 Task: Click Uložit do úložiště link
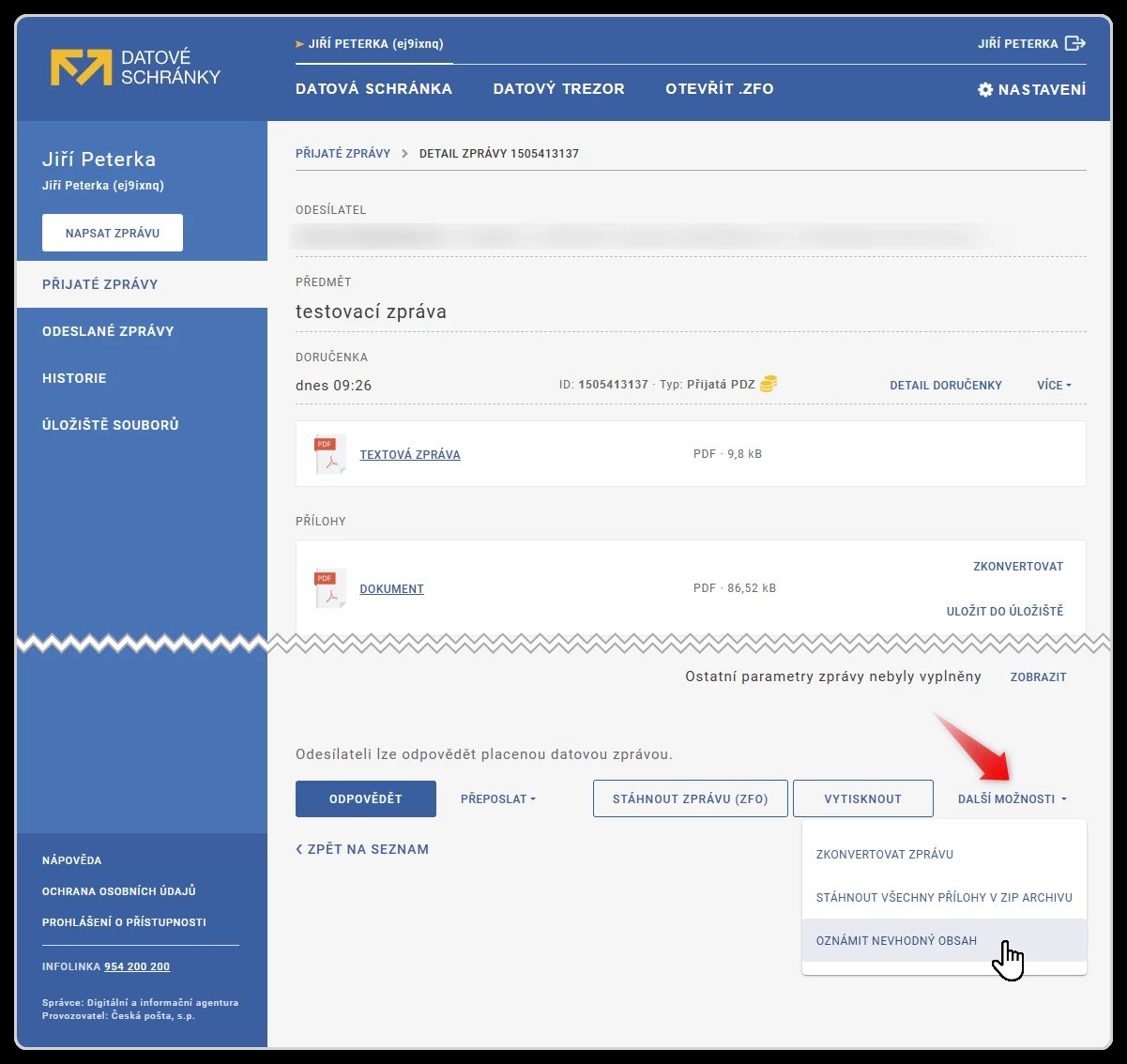pos(1005,612)
